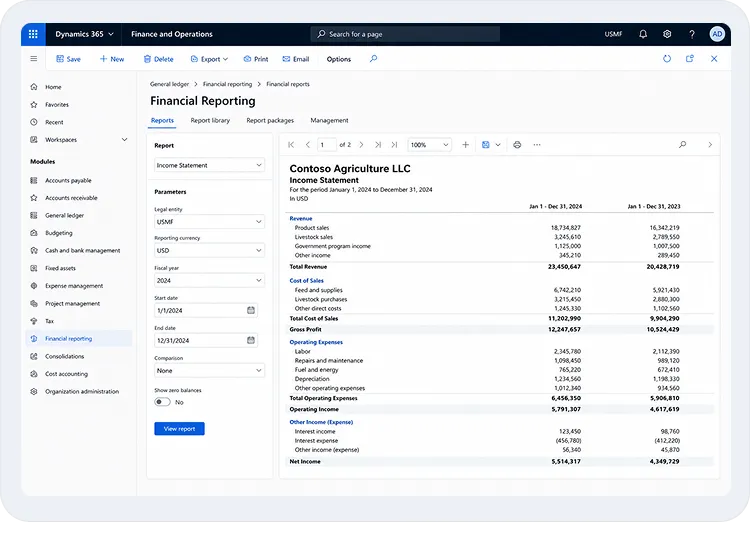Open Recent in the sidebar
This screenshot has width=750, height=550.
(54, 122)
